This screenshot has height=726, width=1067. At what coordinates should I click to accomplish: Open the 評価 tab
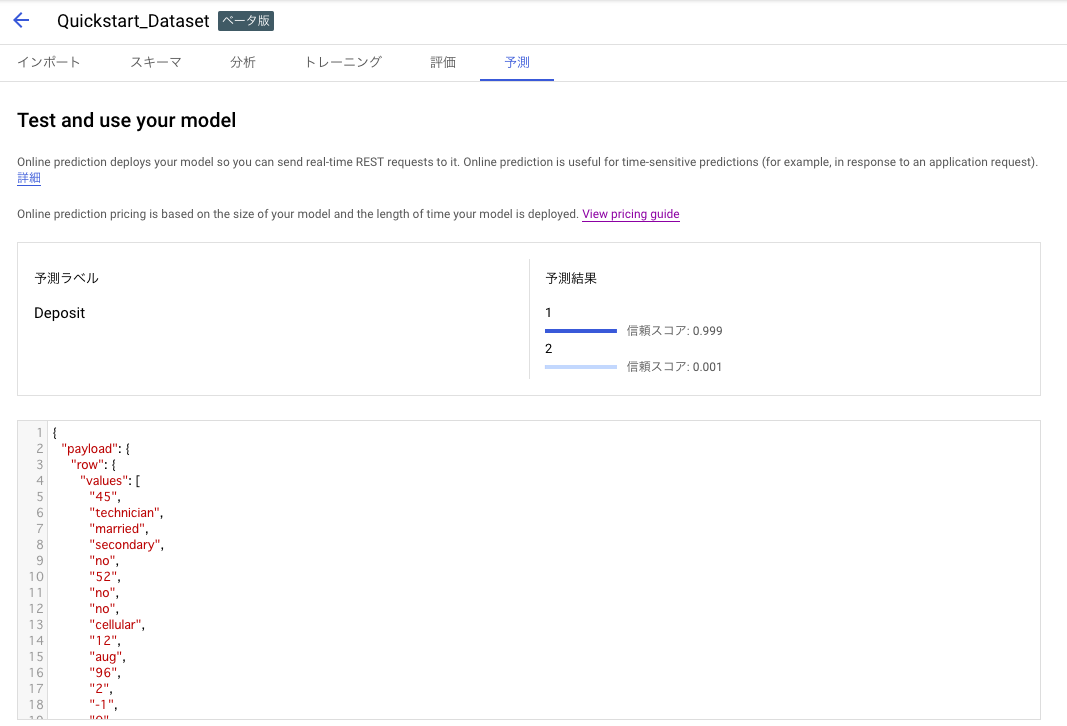coord(443,61)
